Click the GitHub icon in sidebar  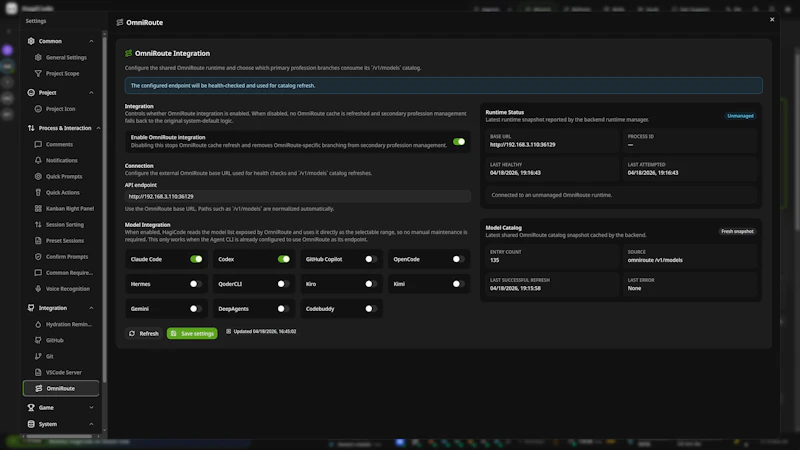point(38,340)
